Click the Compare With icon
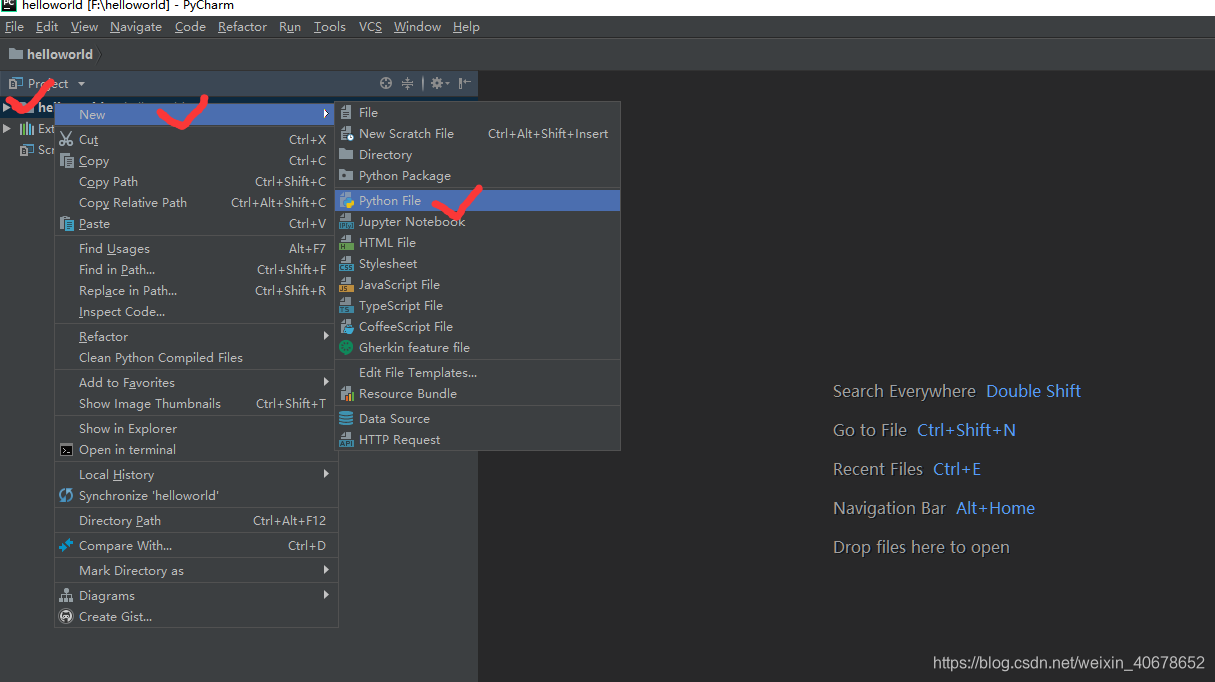Viewport: 1215px width, 682px height. click(66, 546)
